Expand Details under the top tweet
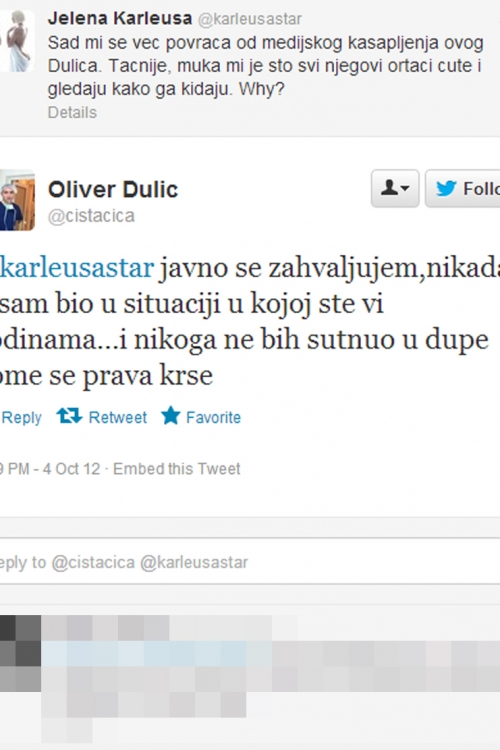 point(72,112)
